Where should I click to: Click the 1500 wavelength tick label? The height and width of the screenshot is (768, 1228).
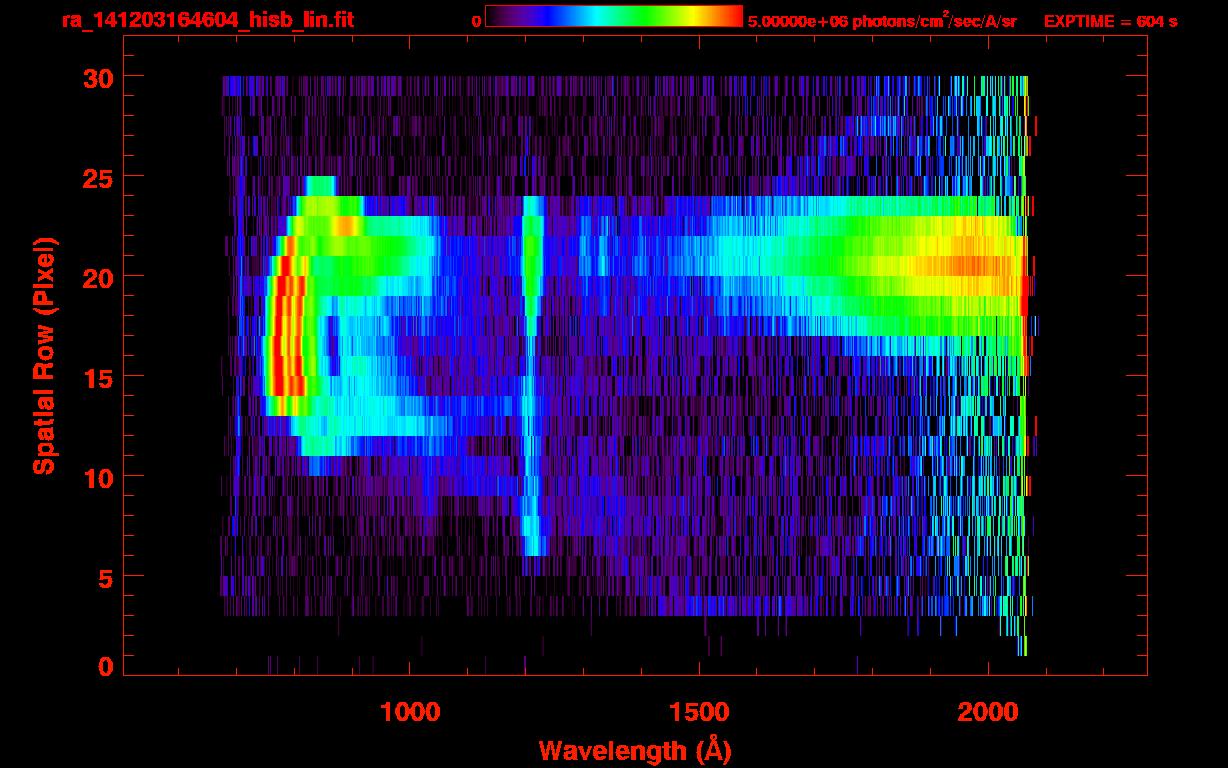tap(699, 711)
